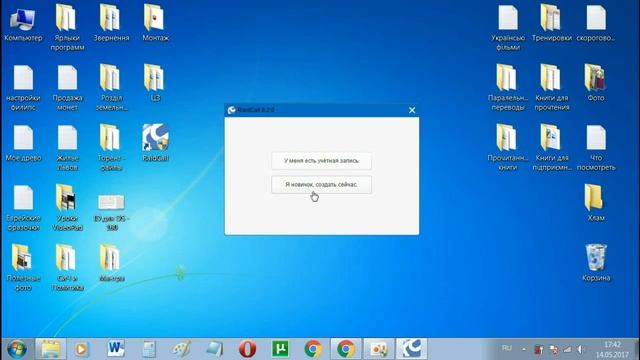Select the Корзина recycle bin
Screen dimensions: 640x360
tap(596, 263)
